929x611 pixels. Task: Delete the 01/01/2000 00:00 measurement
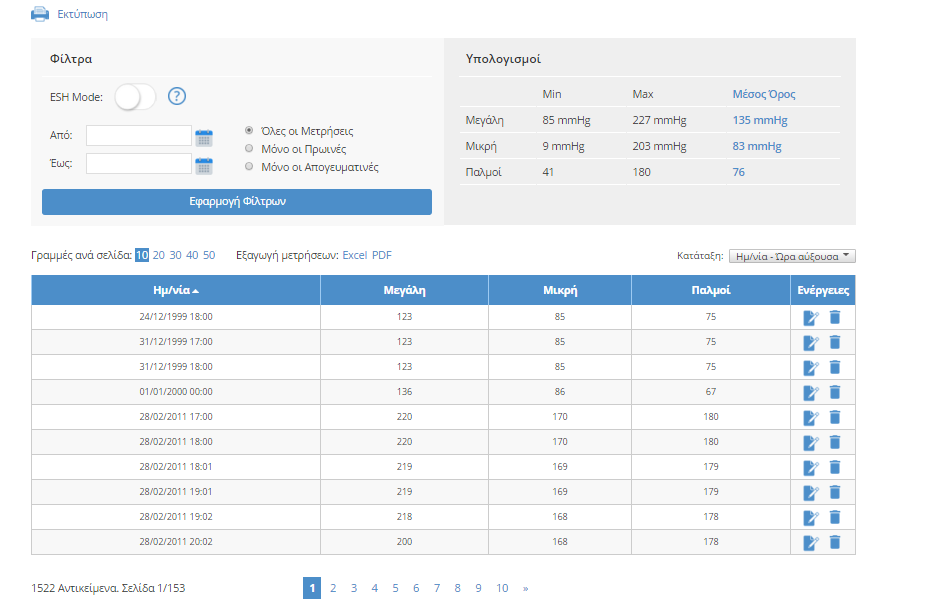click(x=835, y=392)
